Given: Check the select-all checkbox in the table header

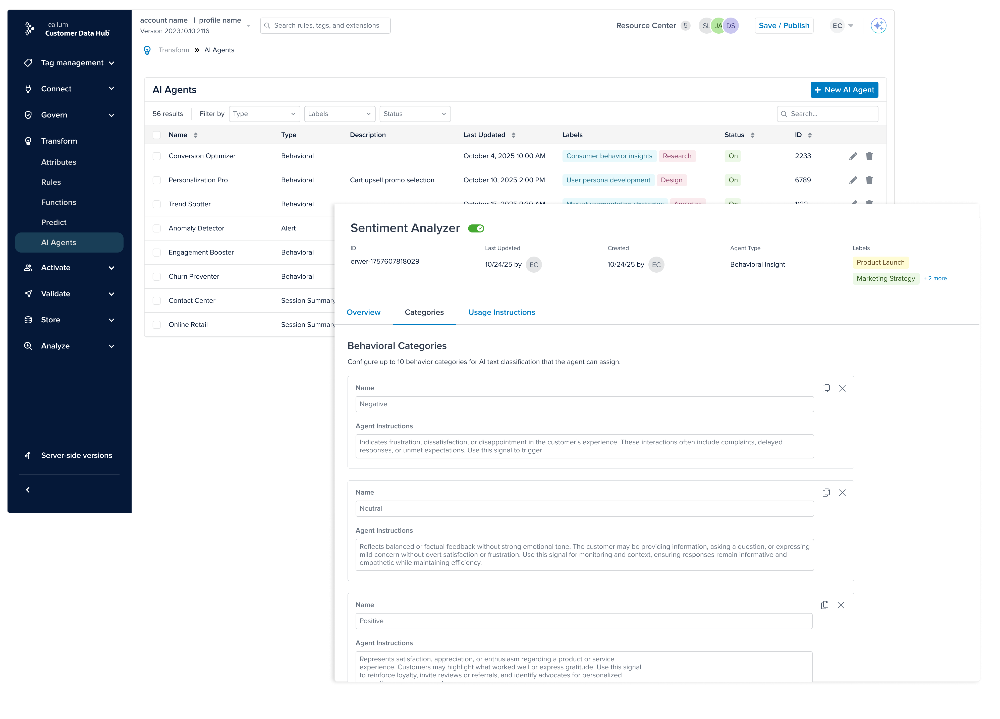Looking at the screenshot, I should 155,134.
